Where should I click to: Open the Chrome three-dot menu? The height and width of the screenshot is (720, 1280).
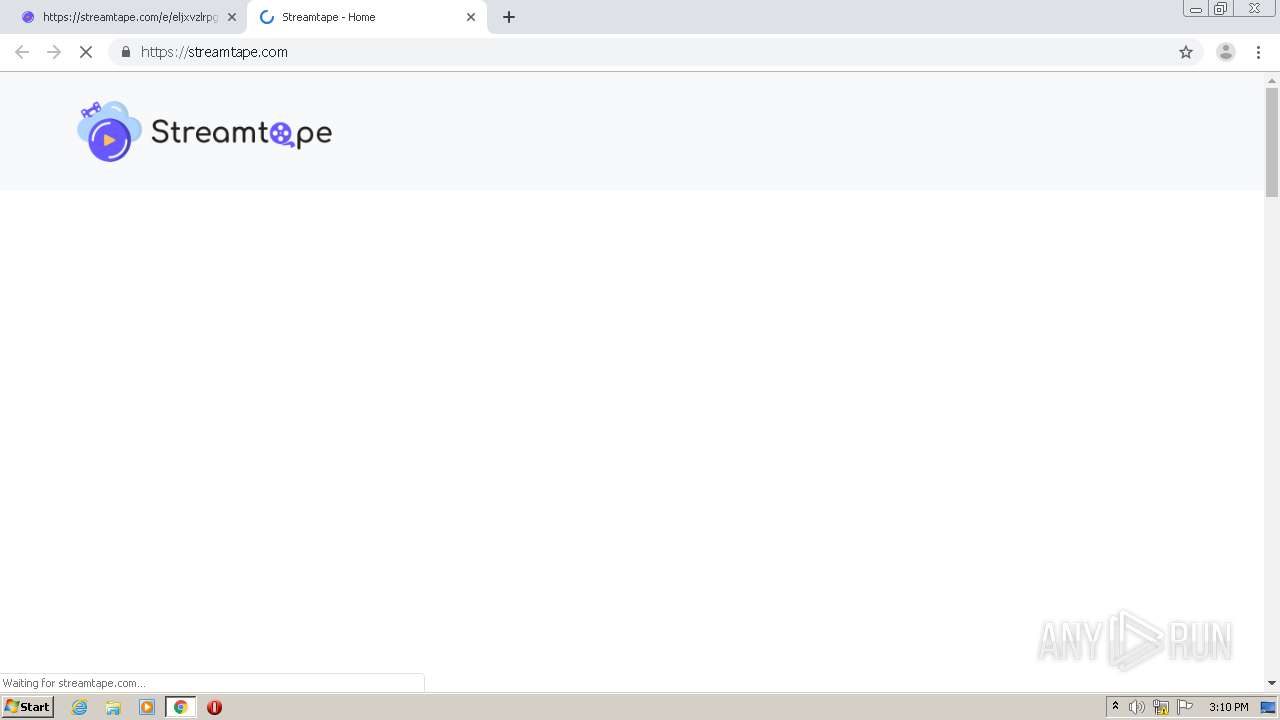1259,52
